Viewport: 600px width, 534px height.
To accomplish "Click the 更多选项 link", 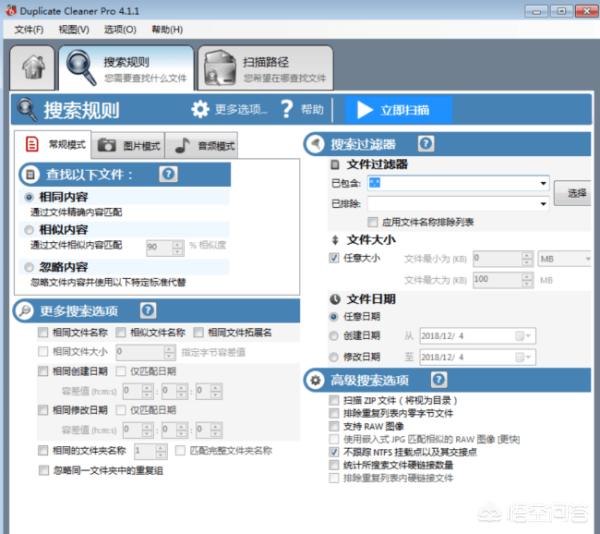I will [x=241, y=109].
